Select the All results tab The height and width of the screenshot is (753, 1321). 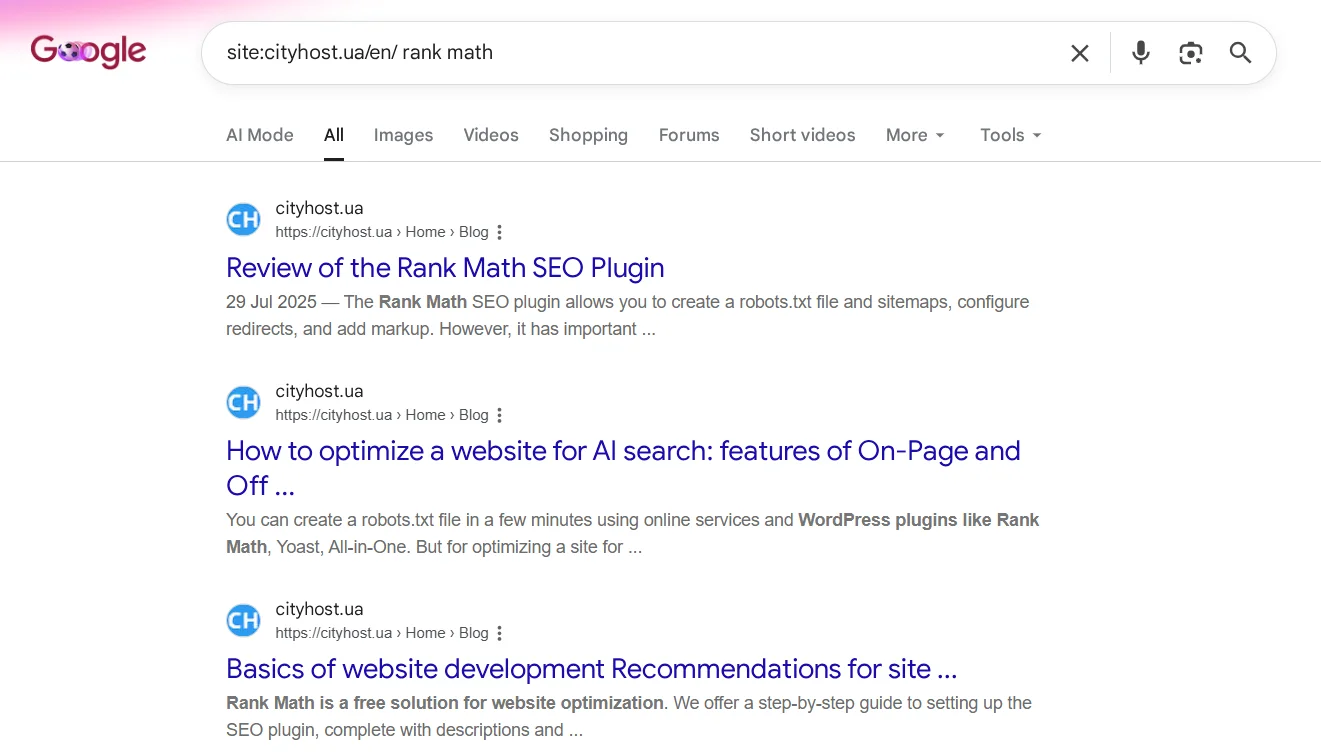[x=334, y=135]
